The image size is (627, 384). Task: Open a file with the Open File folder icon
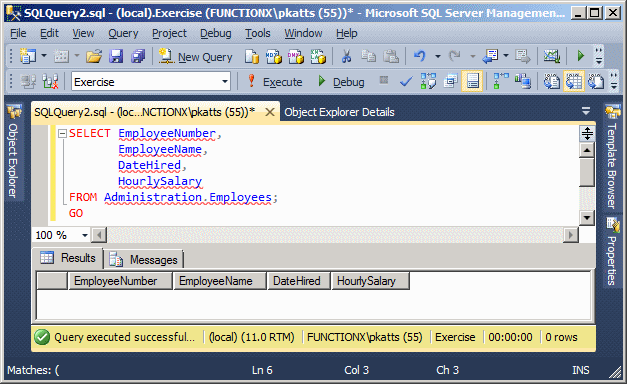(94, 56)
